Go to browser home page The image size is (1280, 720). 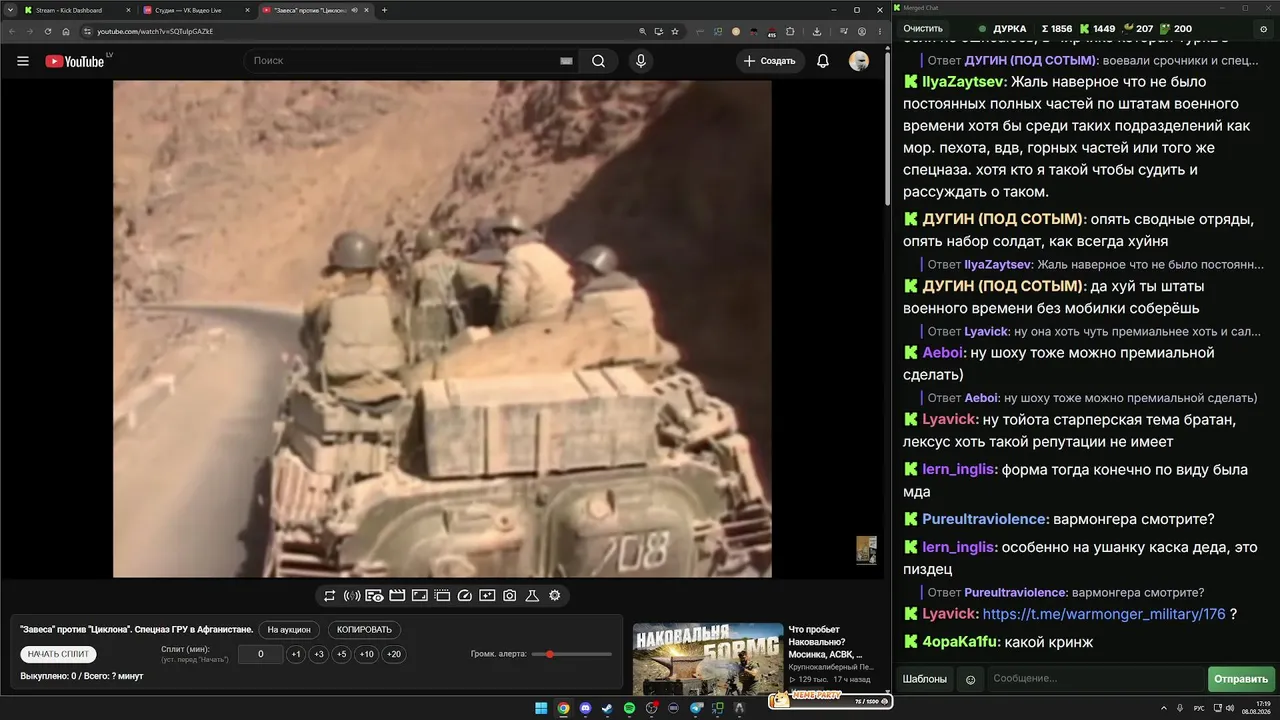[66, 31]
